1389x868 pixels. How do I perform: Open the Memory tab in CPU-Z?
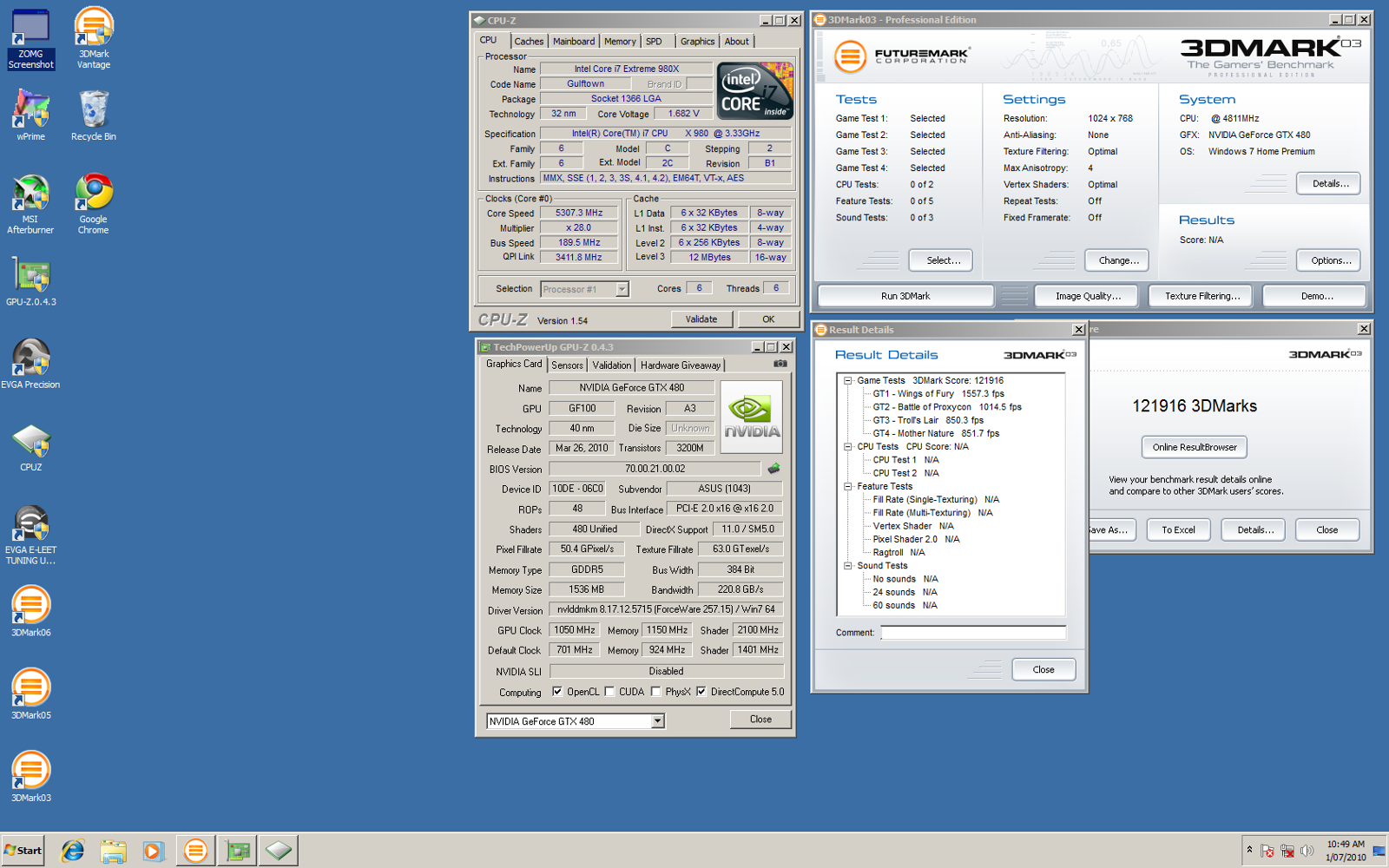(620, 41)
